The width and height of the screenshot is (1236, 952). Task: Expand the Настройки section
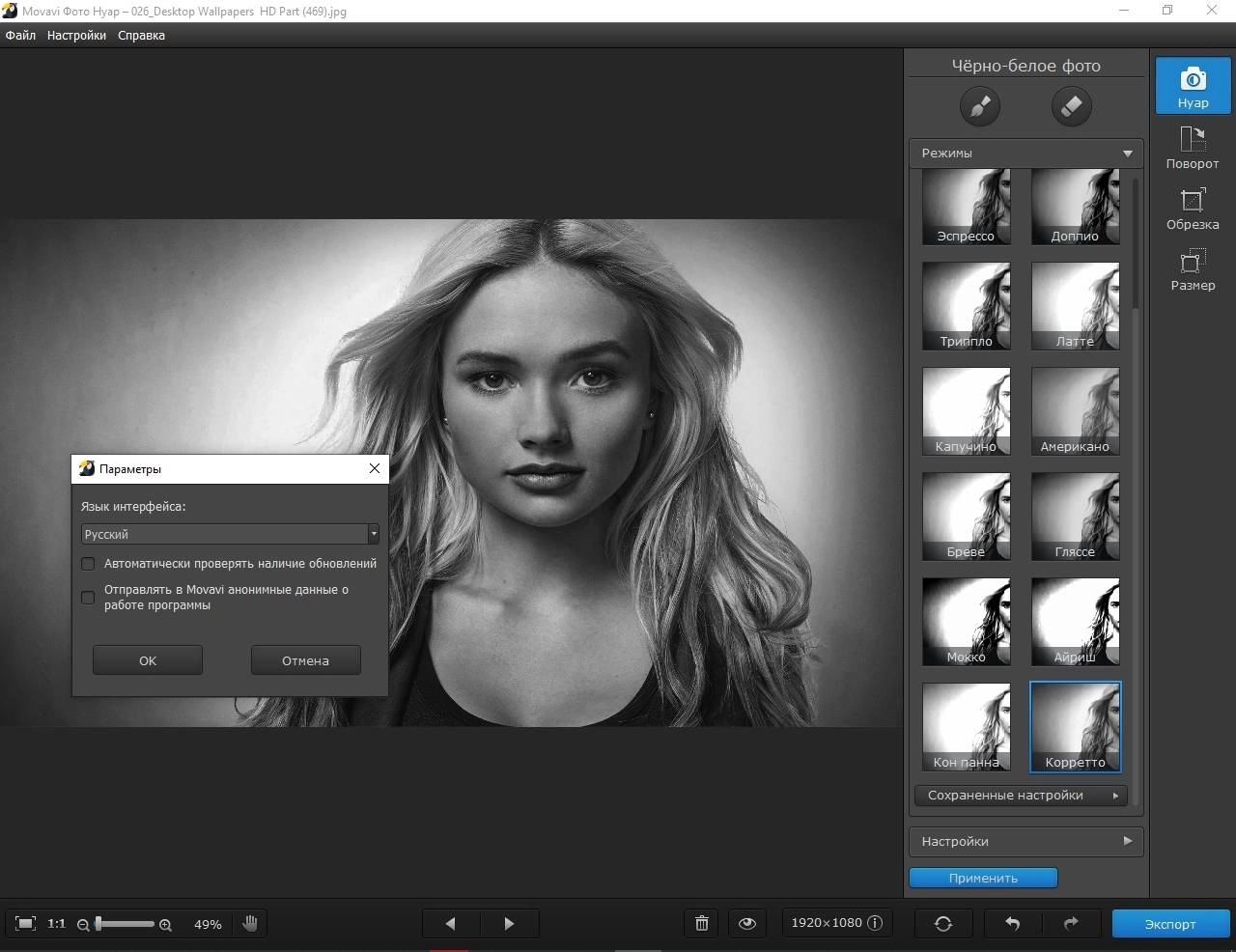click(1025, 842)
